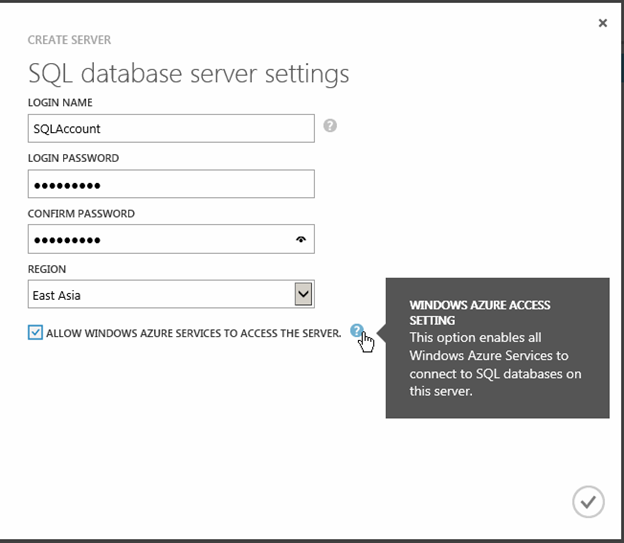The height and width of the screenshot is (543, 624).
Task: Click the REGION label
Action: [47, 269]
